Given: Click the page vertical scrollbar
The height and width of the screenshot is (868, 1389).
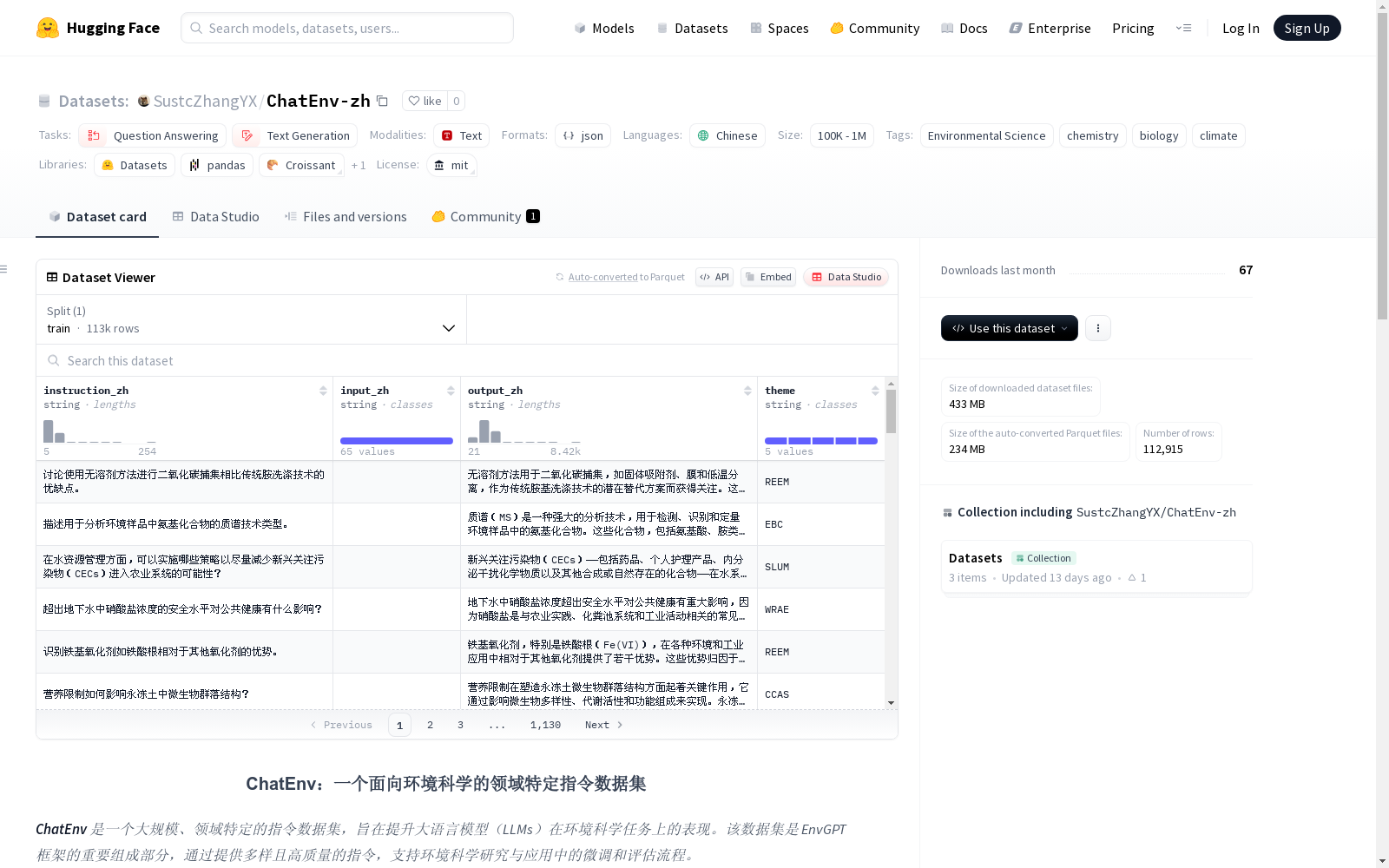Looking at the screenshot, I should (x=1382, y=165).
